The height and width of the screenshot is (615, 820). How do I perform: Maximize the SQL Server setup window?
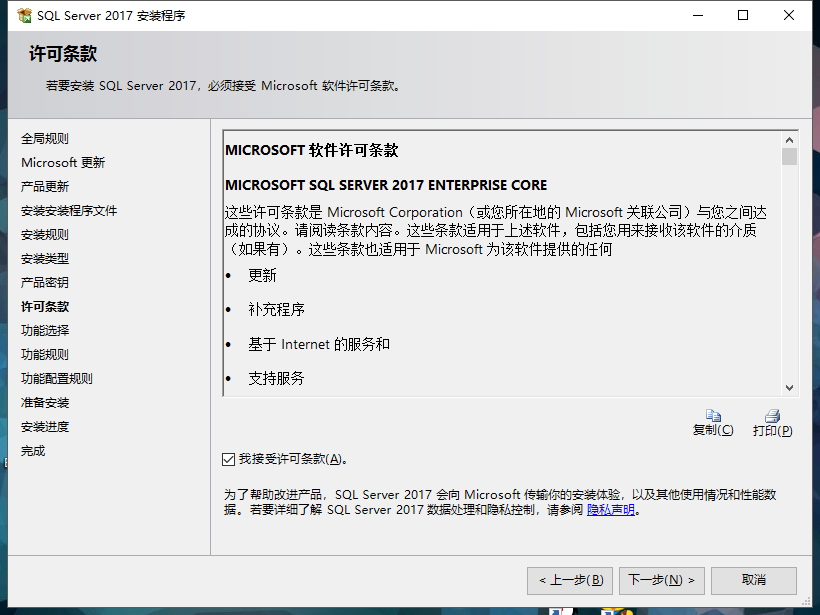tap(743, 16)
